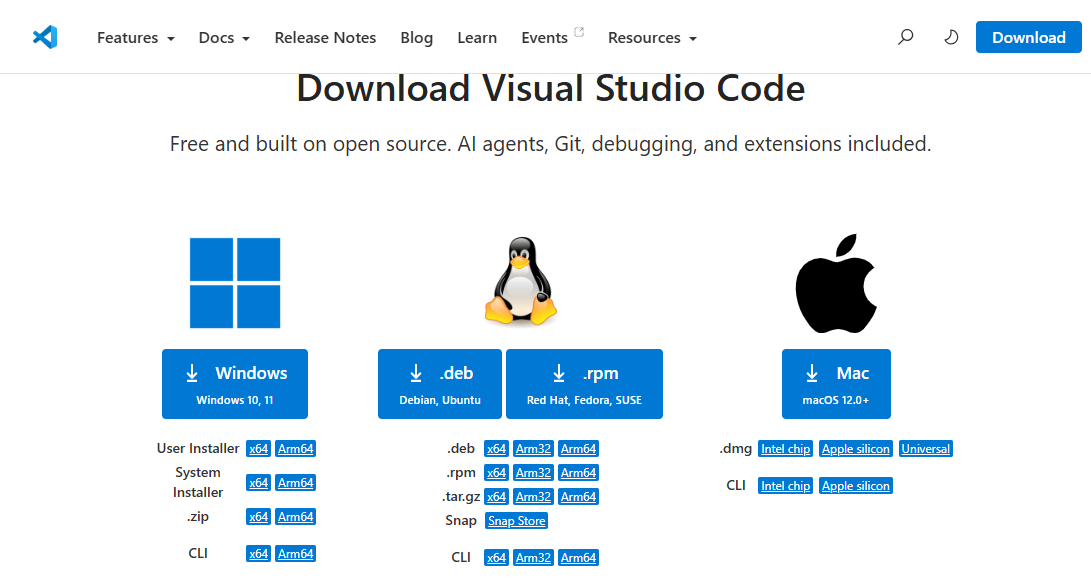Toggle dark theme with moon icon
1091x587 pixels.
[x=950, y=37]
